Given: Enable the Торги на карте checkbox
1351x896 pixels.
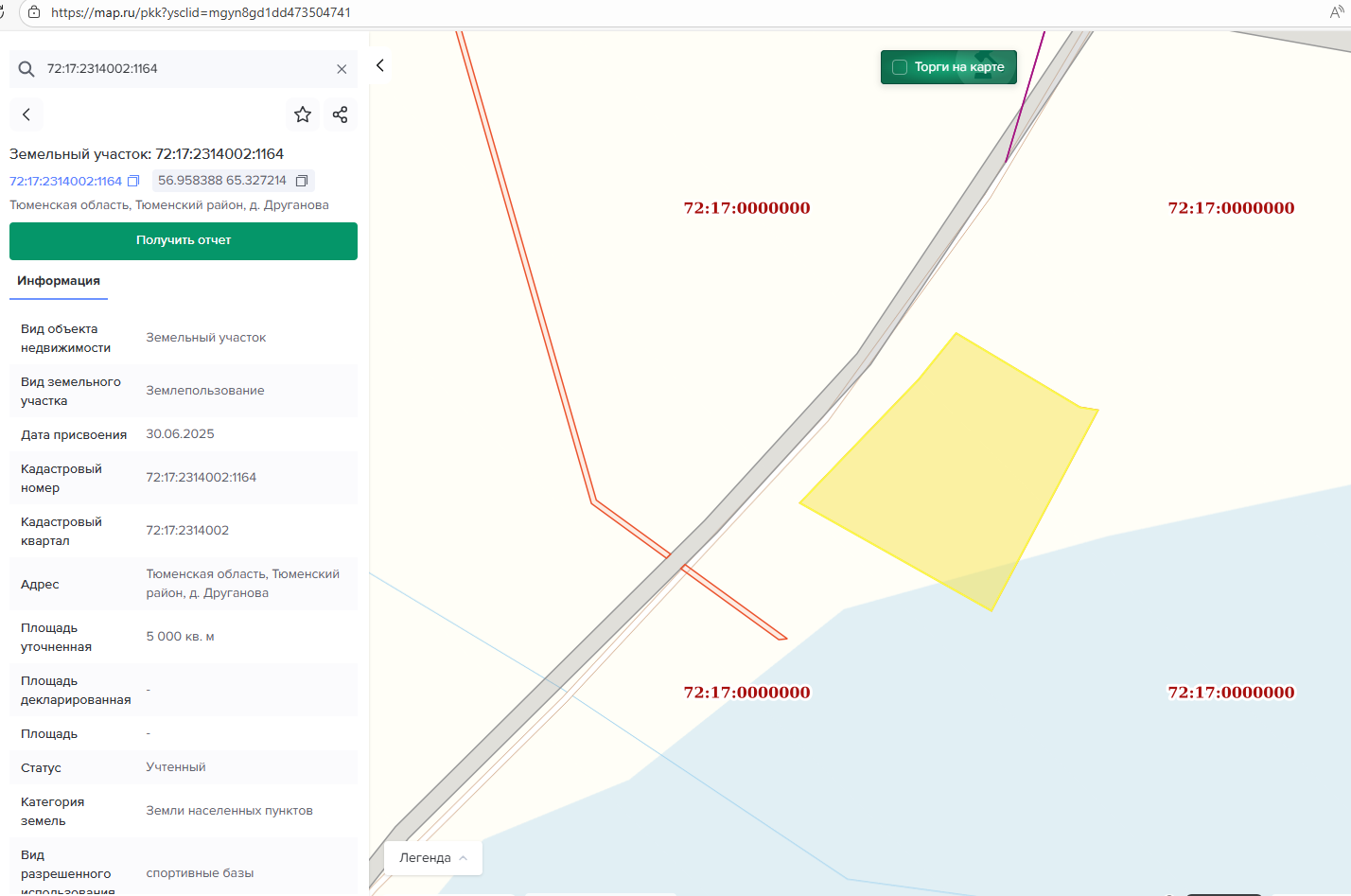Looking at the screenshot, I should (x=900, y=67).
